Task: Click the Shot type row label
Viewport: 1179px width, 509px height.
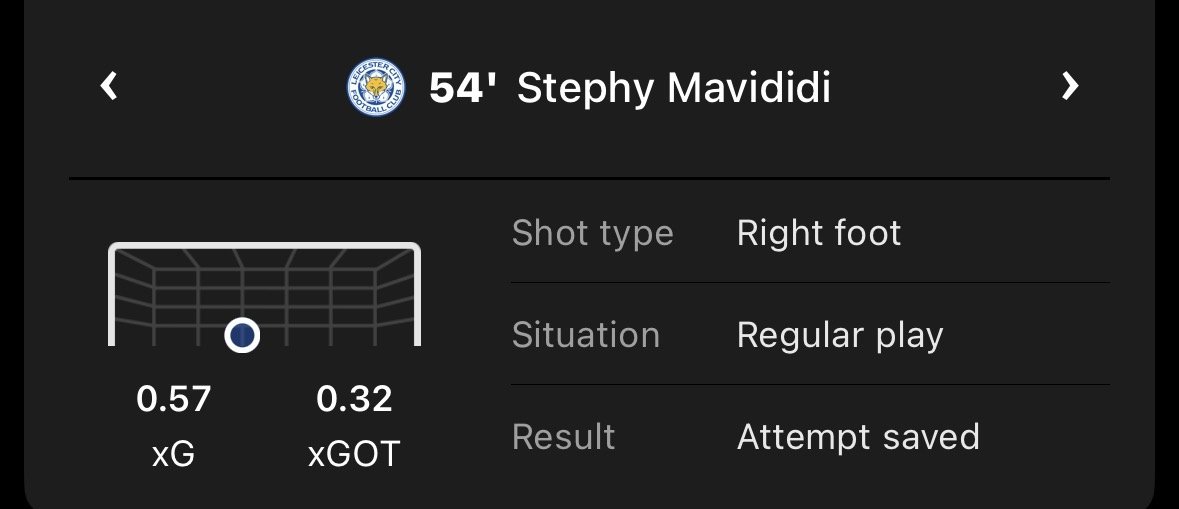Action: [x=592, y=233]
